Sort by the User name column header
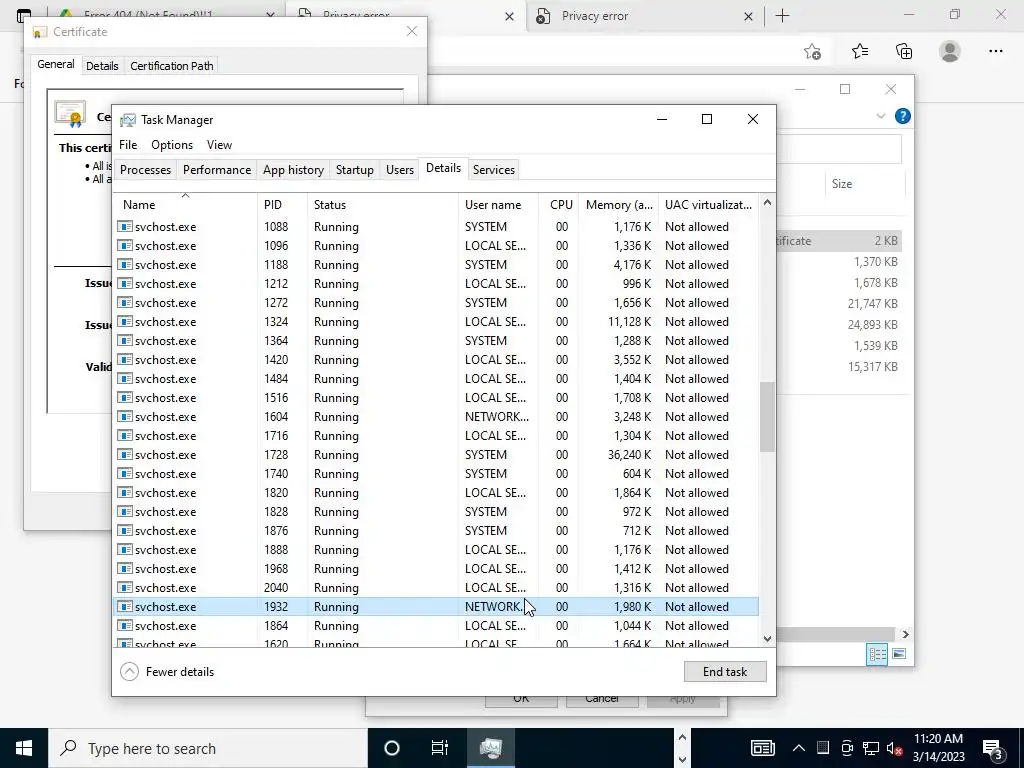The height and width of the screenshot is (768, 1024). pos(498,204)
